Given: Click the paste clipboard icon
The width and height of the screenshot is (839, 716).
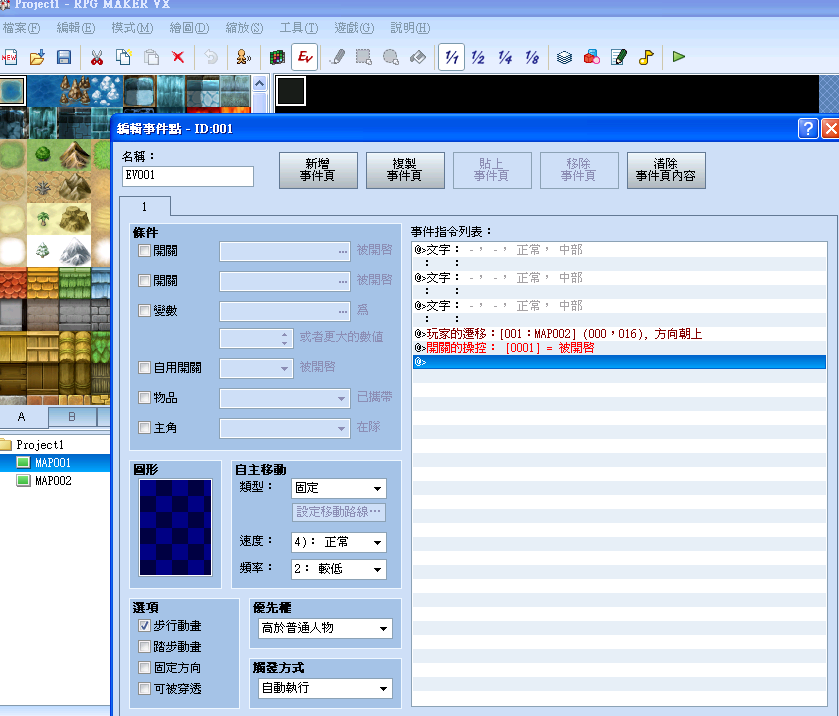Looking at the screenshot, I should click(x=151, y=57).
